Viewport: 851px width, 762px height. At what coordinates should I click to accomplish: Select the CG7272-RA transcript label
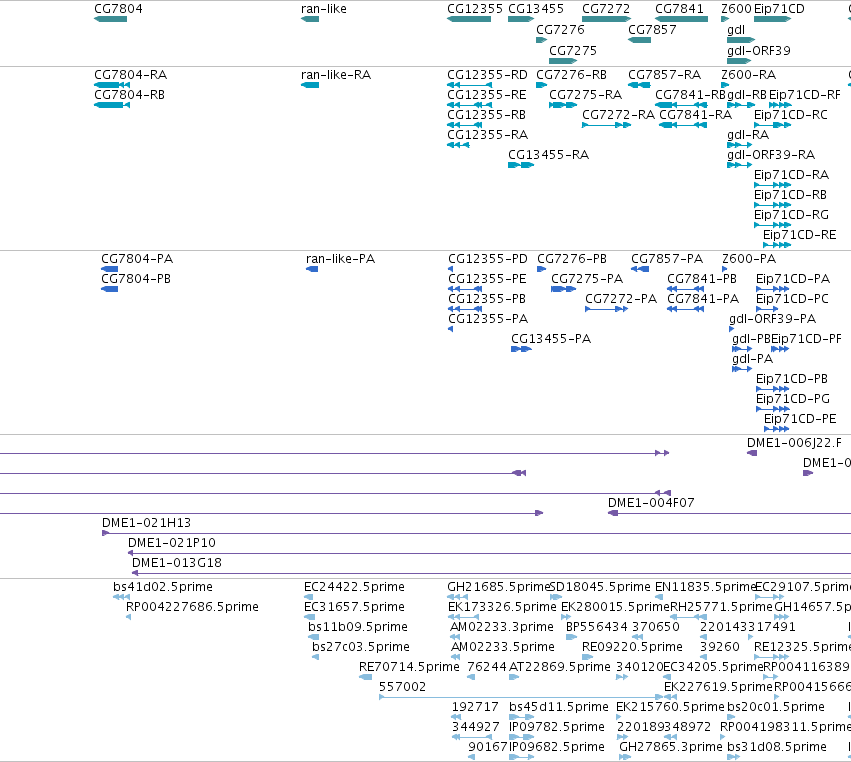[x=618, y=115]
